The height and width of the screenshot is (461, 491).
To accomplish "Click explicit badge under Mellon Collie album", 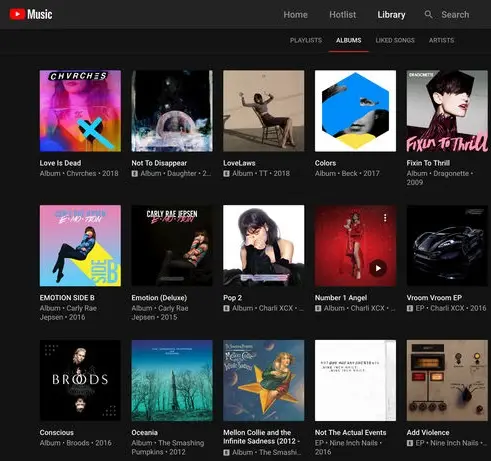I will pos(226,453).
